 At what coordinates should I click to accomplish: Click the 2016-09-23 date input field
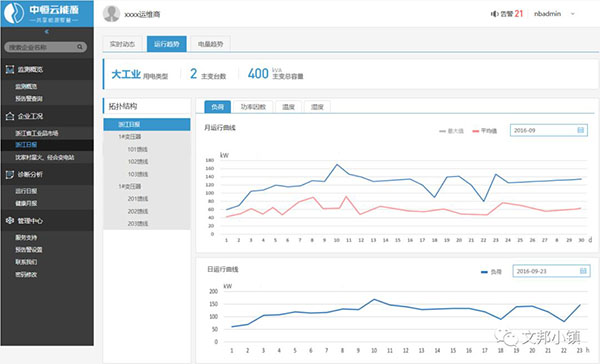(551, 271)
